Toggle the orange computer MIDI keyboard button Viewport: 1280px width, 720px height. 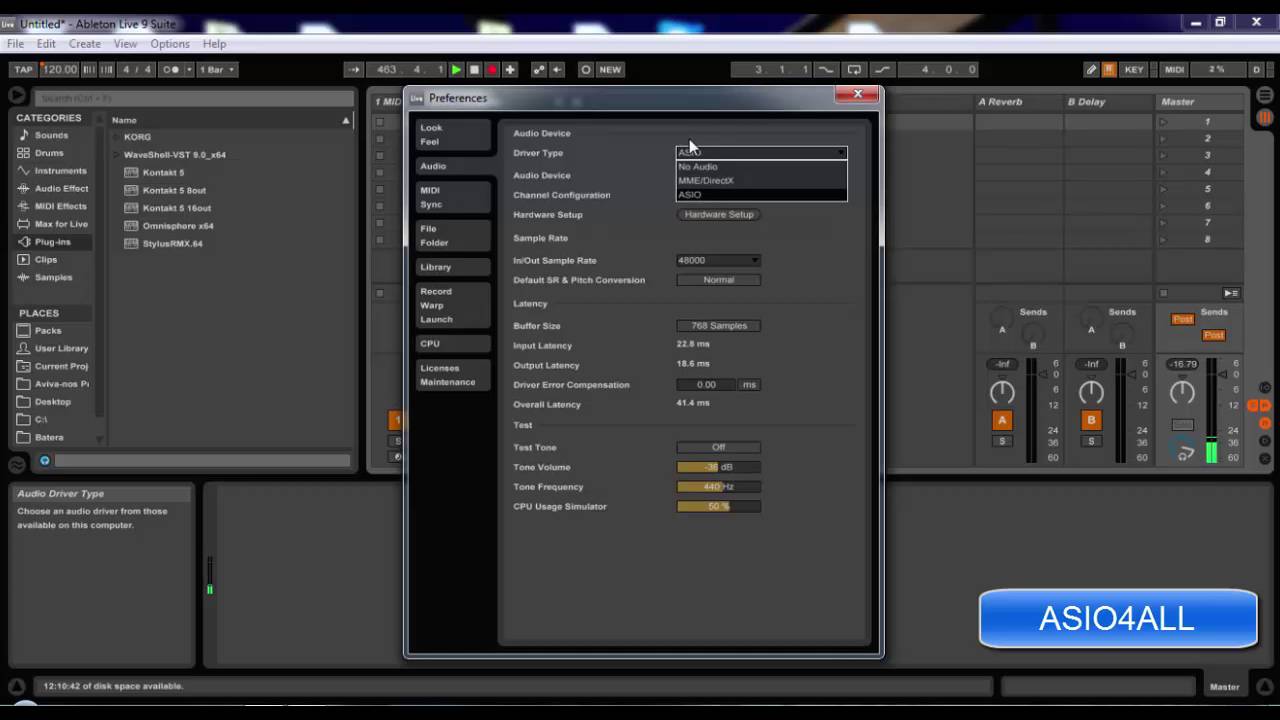[1109, 70]
